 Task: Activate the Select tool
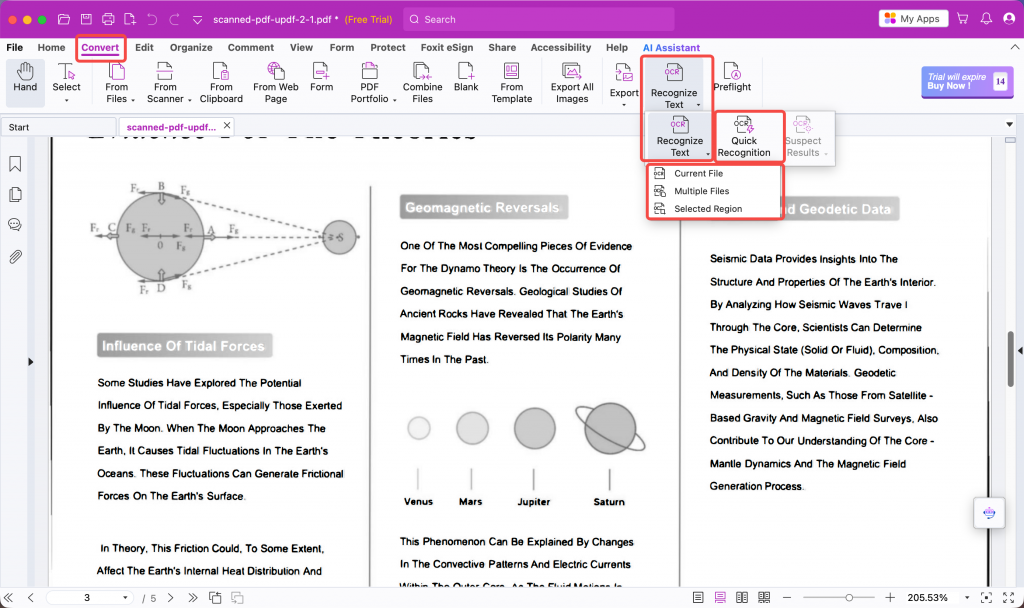(x=66, y=82)
